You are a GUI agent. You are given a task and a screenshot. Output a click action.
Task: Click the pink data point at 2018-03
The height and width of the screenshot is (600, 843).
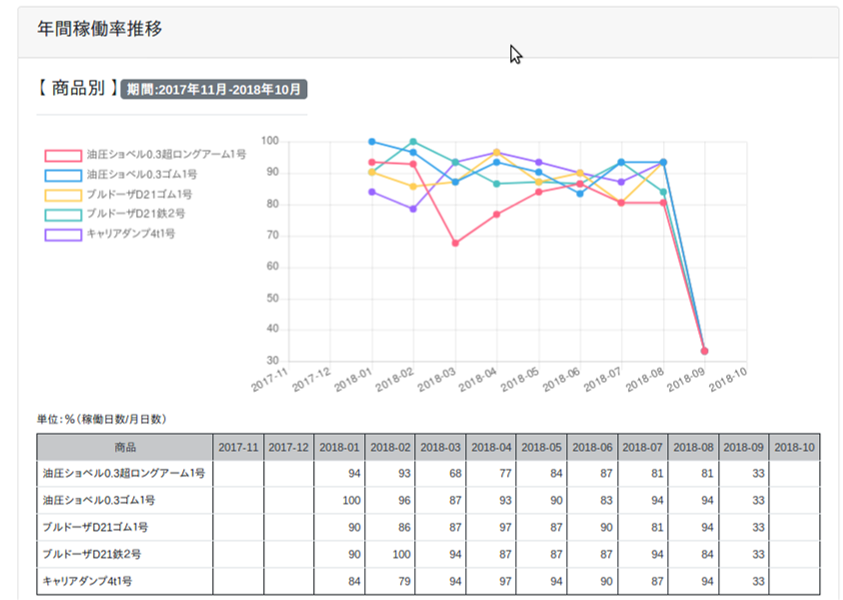455,243
